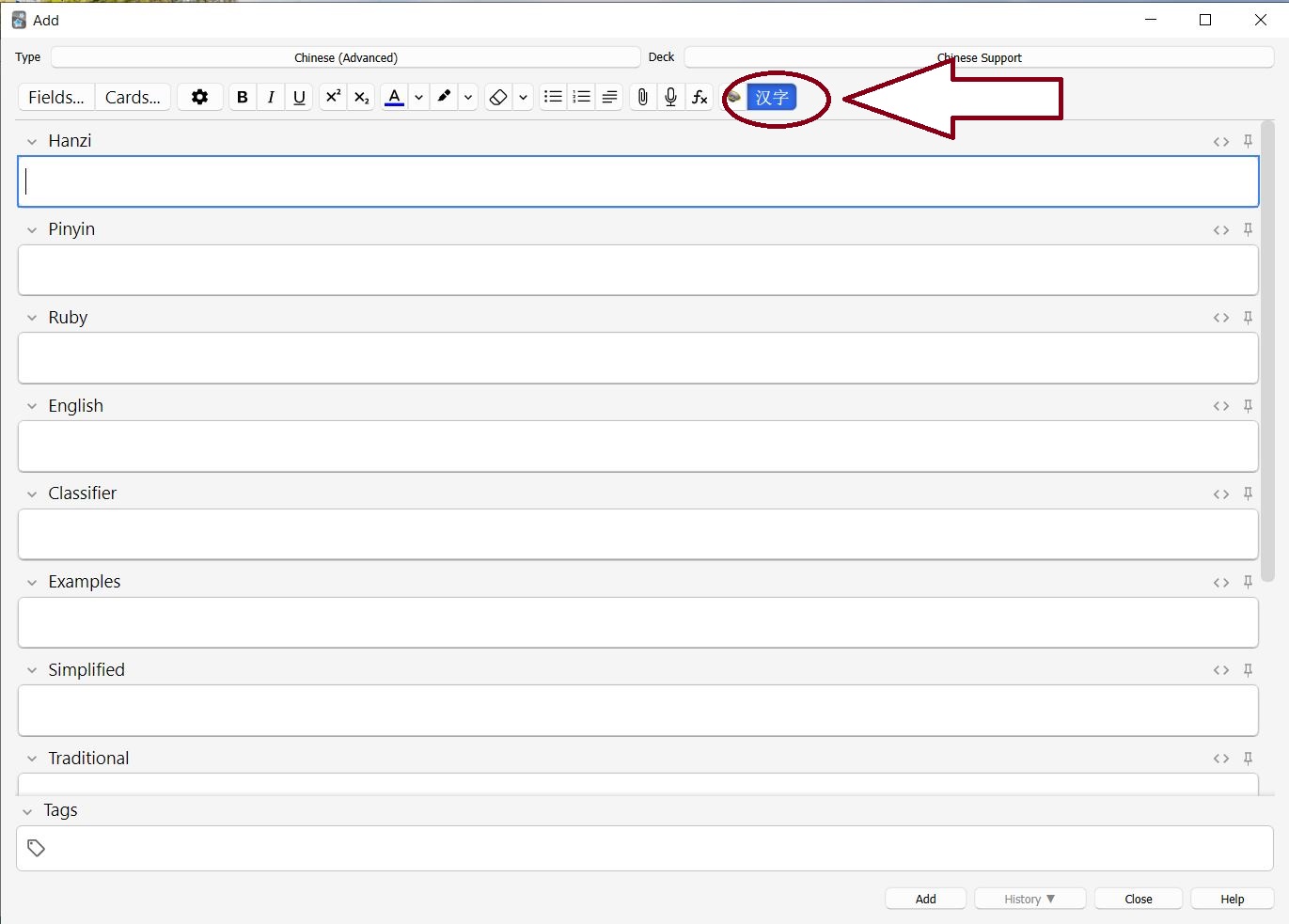Collapse the Tags section
This screenshot has width=1289, height=924.
(x=27, y=811)
